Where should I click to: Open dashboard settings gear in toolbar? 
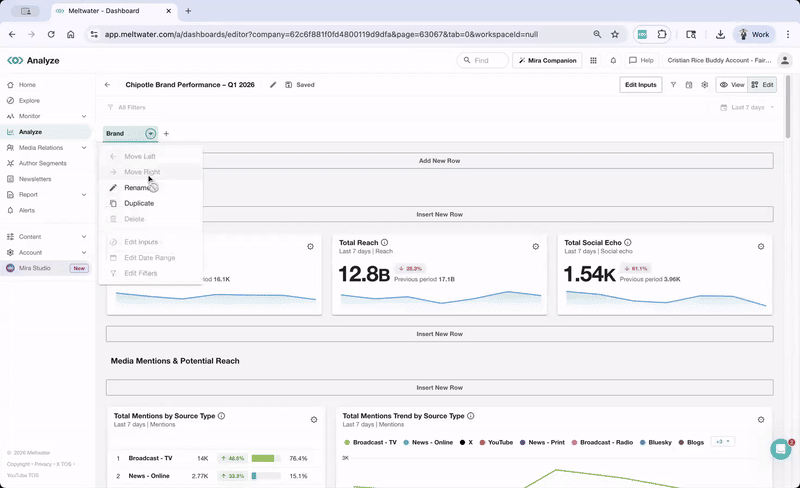[705, 85]
